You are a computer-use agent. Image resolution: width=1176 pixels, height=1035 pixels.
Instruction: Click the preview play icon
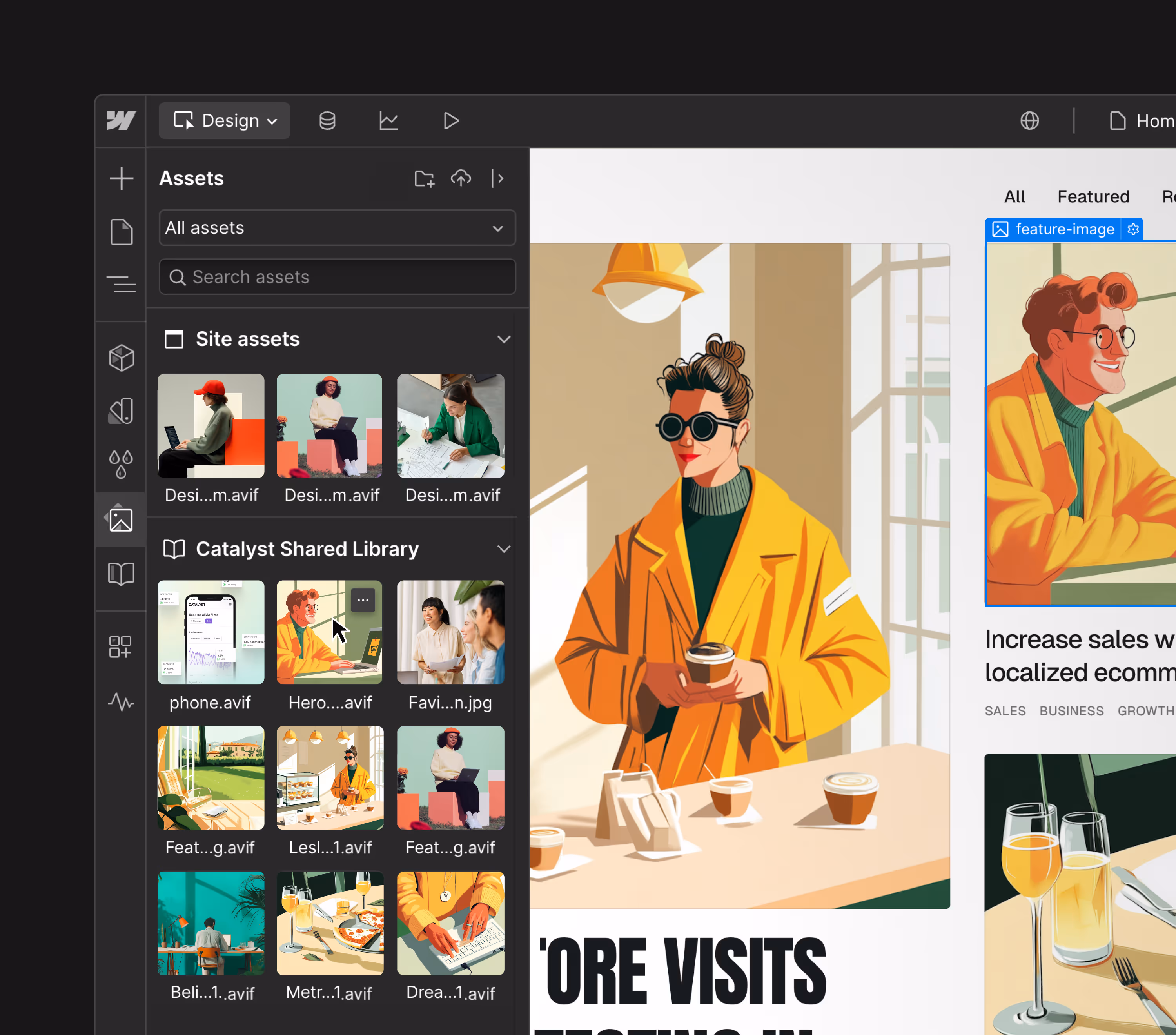point(451,121)
